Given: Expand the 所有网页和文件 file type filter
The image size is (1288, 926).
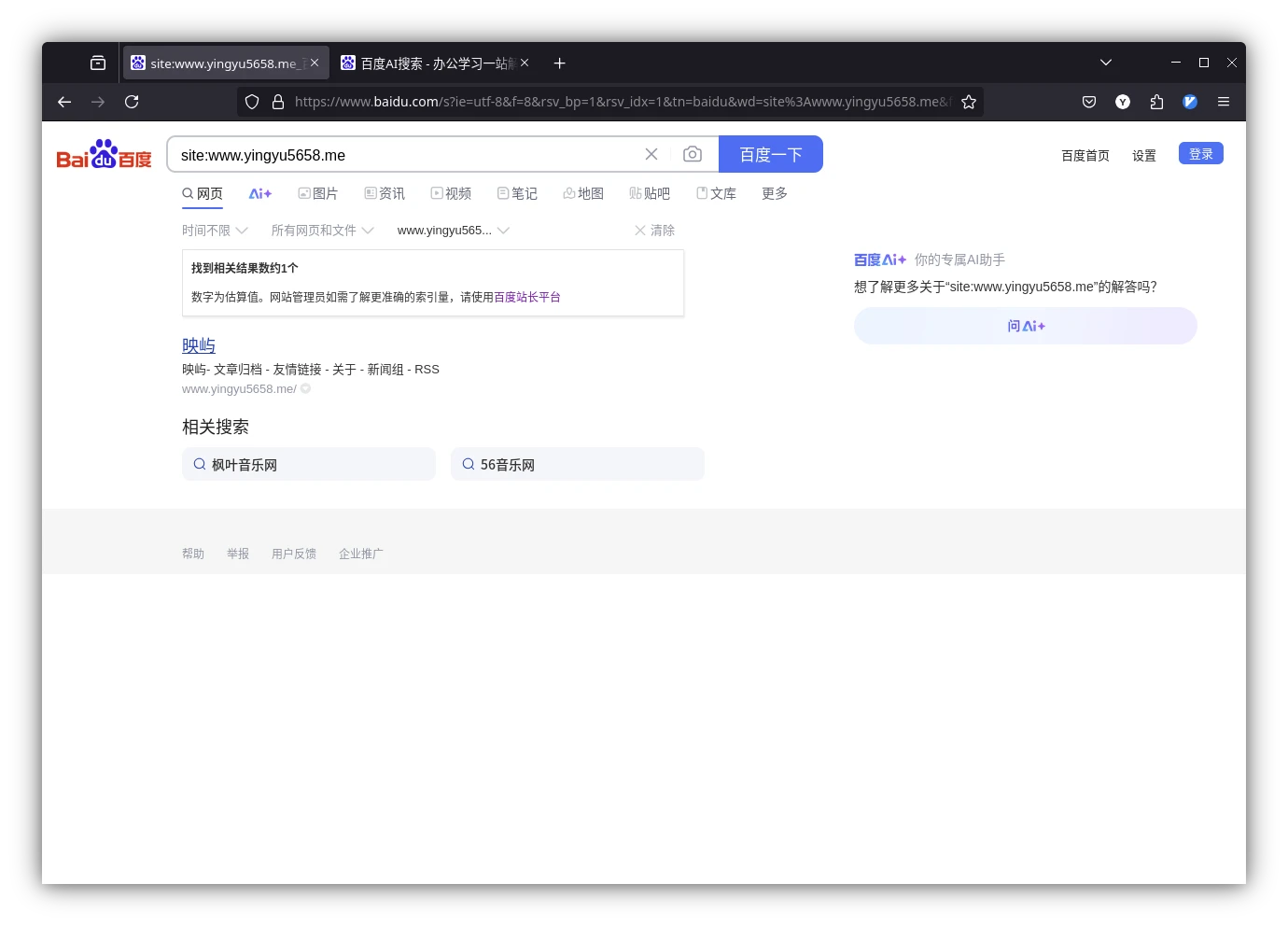Looking at the screenshot, I should tap(322, 231).
